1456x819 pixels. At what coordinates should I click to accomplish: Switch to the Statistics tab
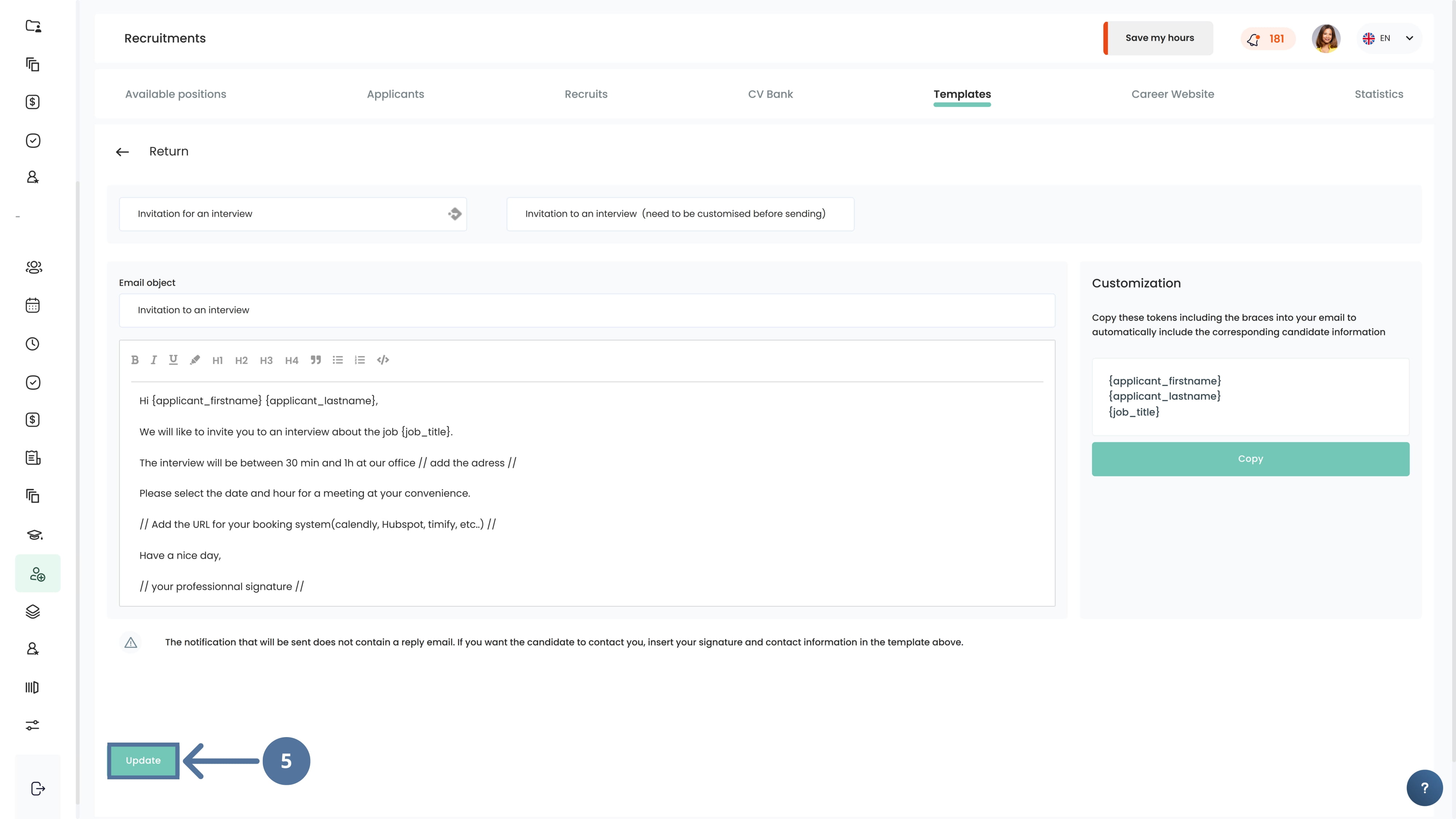point(1378,94)
